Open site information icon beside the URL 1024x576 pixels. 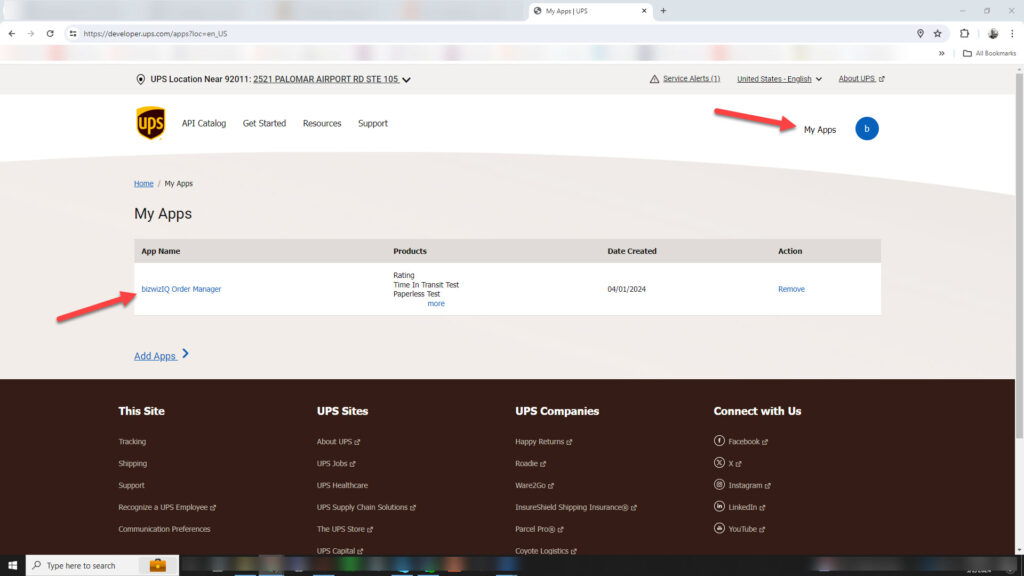(x=73, y=33)
